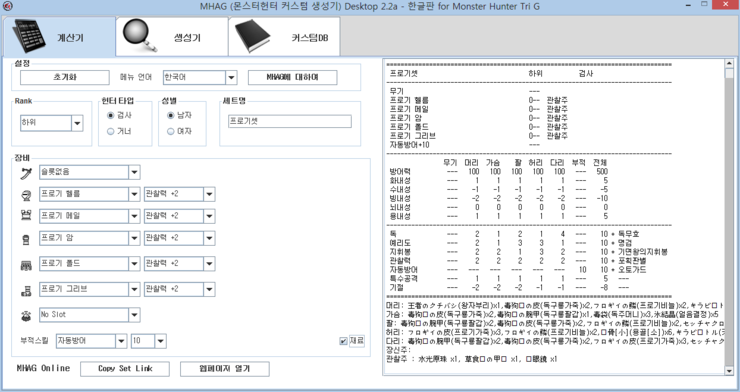Image resolution: width=740 pixels, height=392 pixels.
Task: Click the magnifying glass icon on 생성기 tab
Action: point(140,36)
